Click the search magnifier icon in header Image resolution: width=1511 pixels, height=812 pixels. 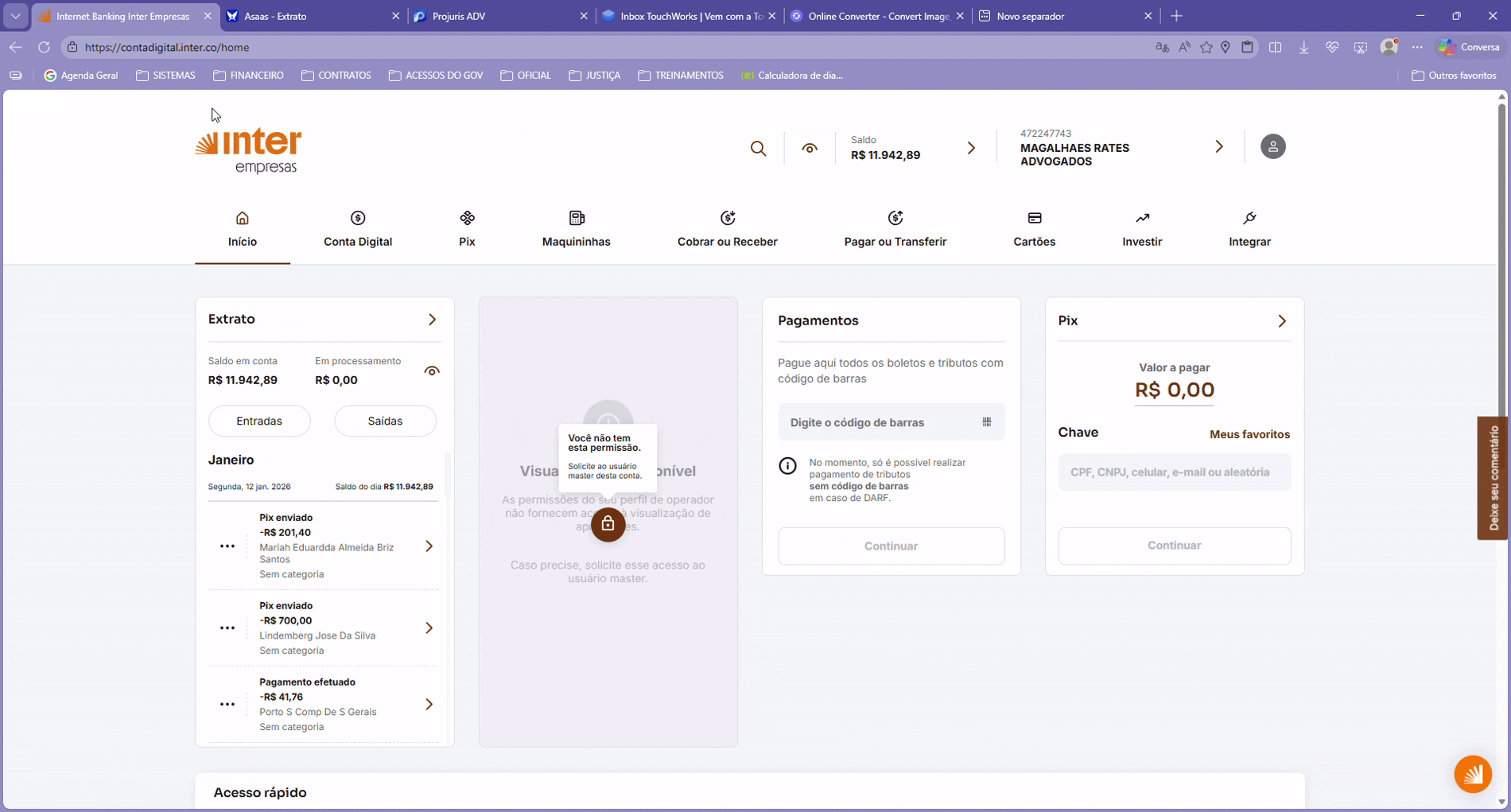pyautogui.click(x=758, y=149)
